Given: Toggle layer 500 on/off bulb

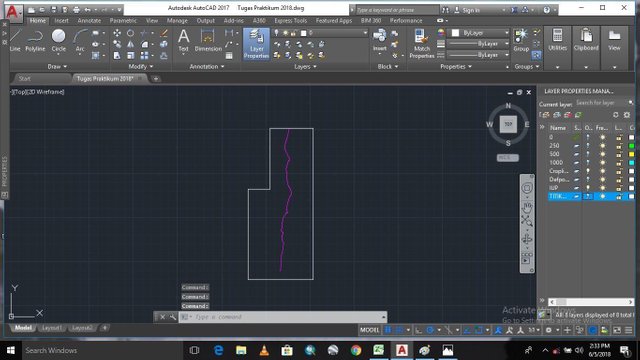Looking at the screenshot, I should point(588,154).
